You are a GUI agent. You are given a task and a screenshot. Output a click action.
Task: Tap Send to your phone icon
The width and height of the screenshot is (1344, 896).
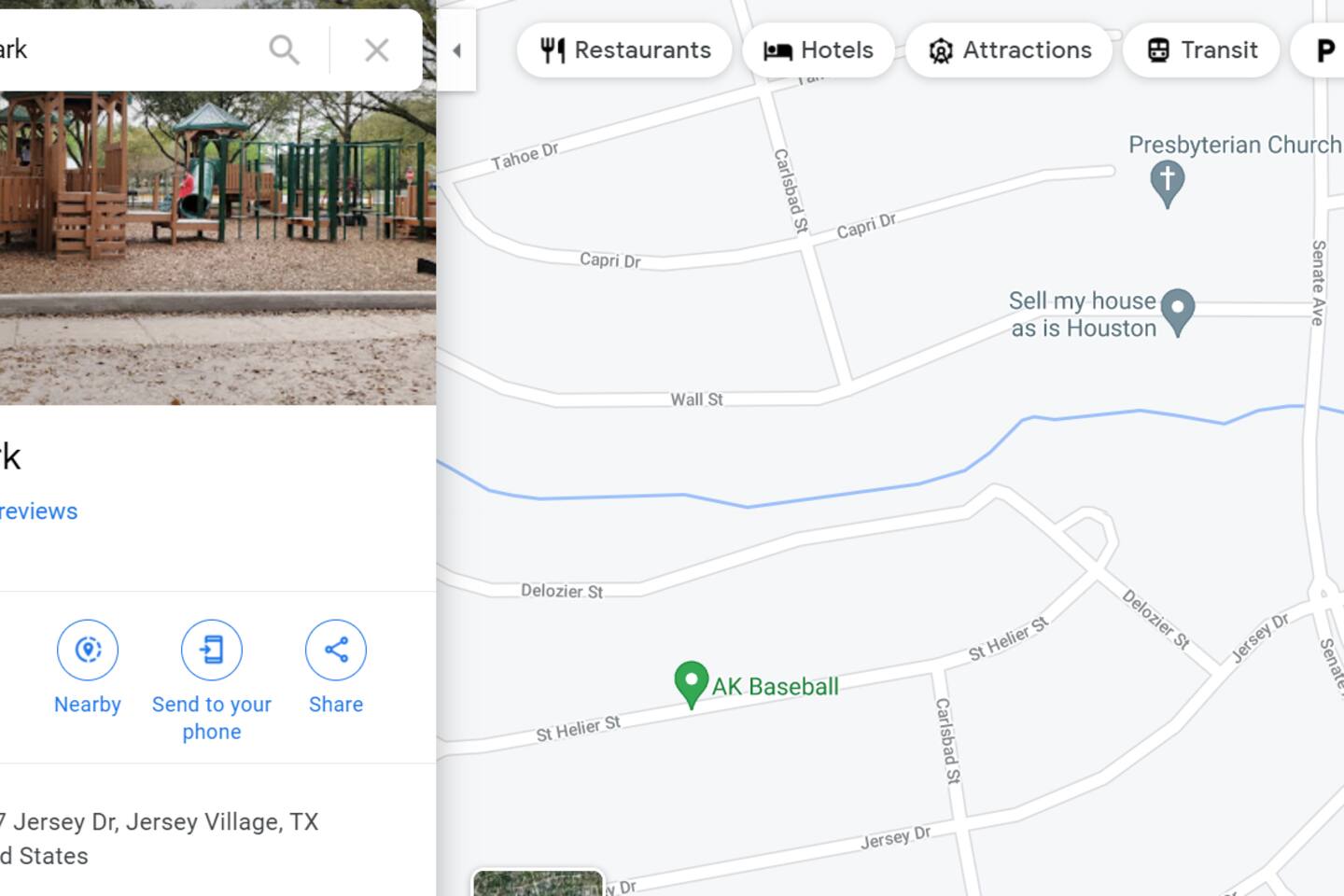point(212,650)
